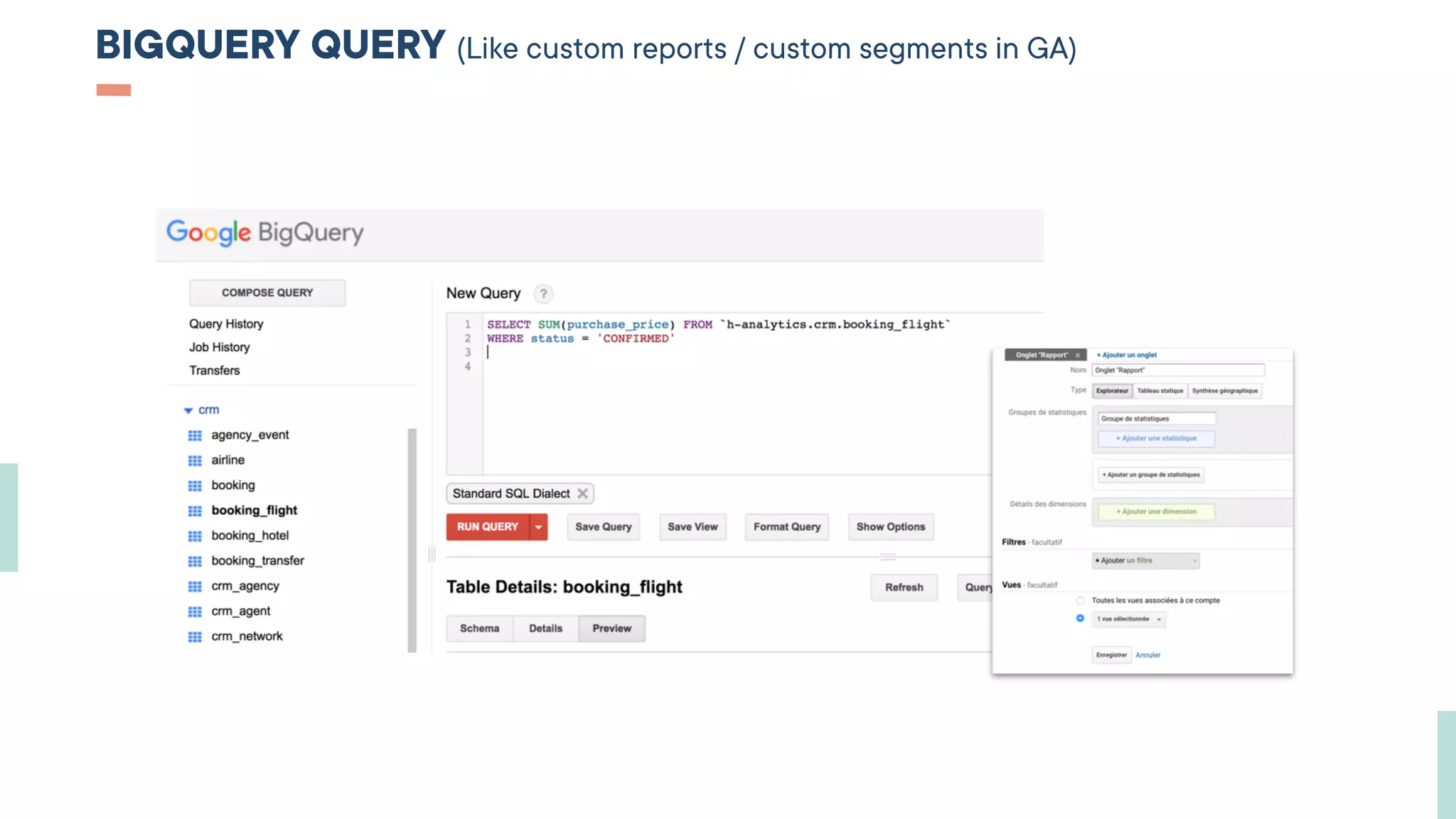Click the Annuler link
Screen dimensions: 1456x819
[1147, 655]
